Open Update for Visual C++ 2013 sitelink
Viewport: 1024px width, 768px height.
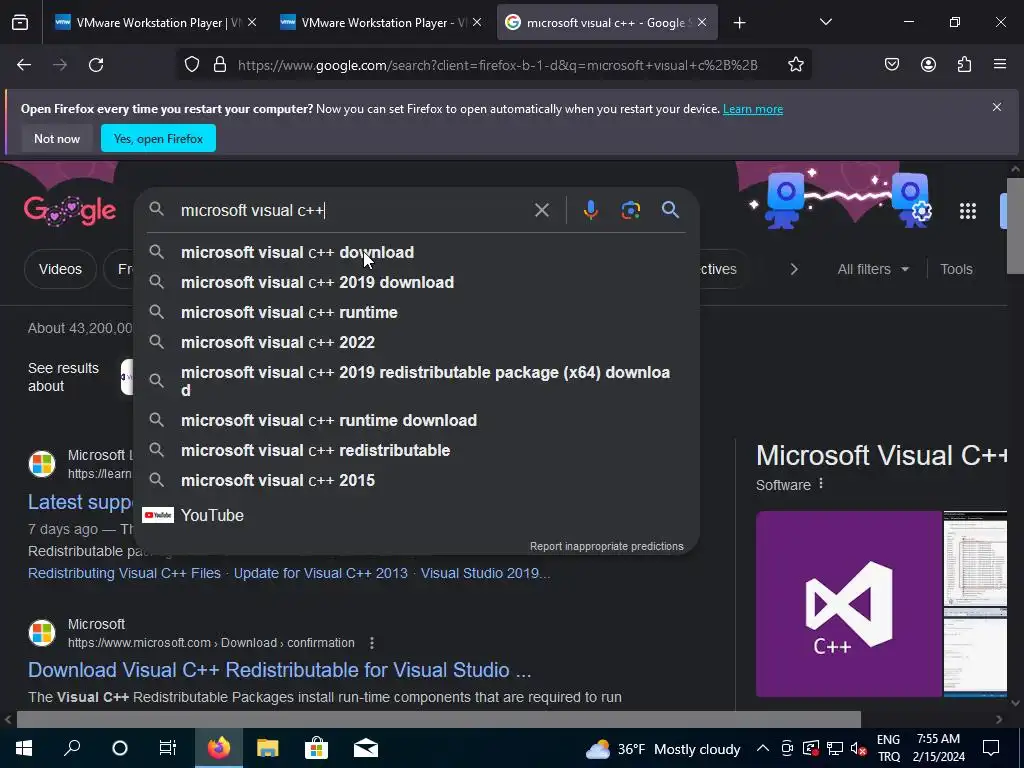click(321, 573)
